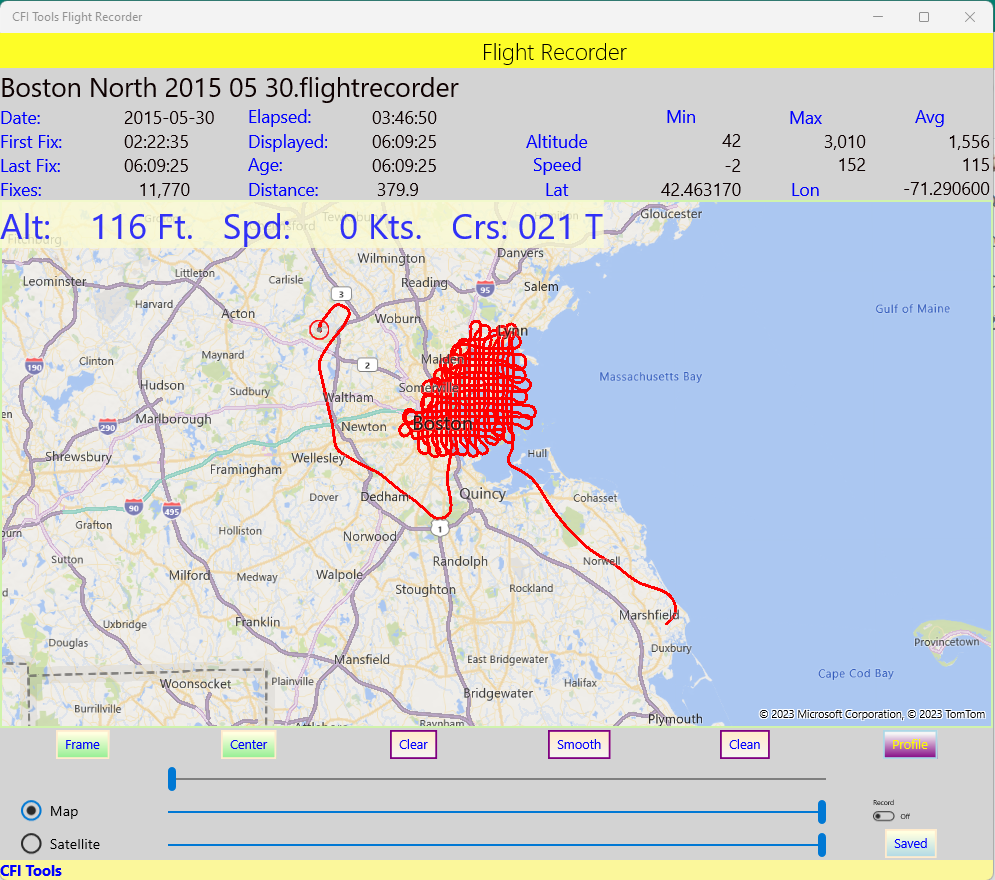
Task: Click the 'Marshfield' map label
Action: pos(649,615)
